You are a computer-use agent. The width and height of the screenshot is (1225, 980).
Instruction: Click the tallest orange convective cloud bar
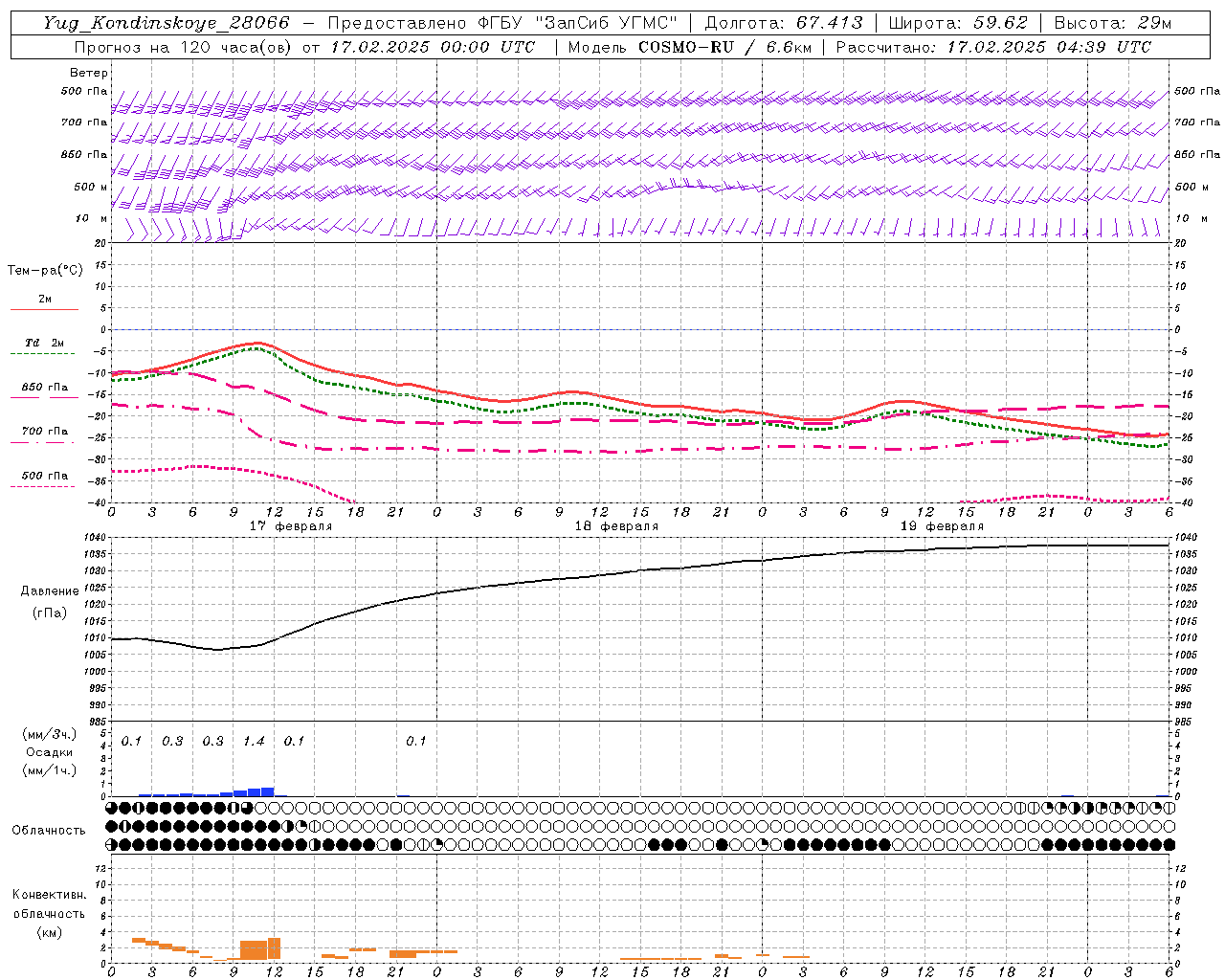275,948
